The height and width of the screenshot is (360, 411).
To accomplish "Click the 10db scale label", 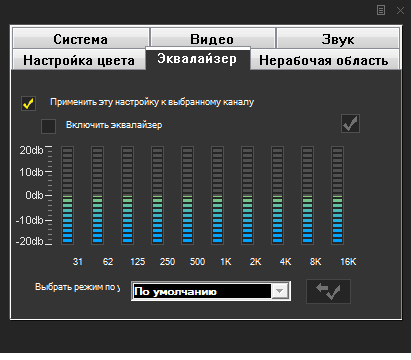I will (31, 172).
